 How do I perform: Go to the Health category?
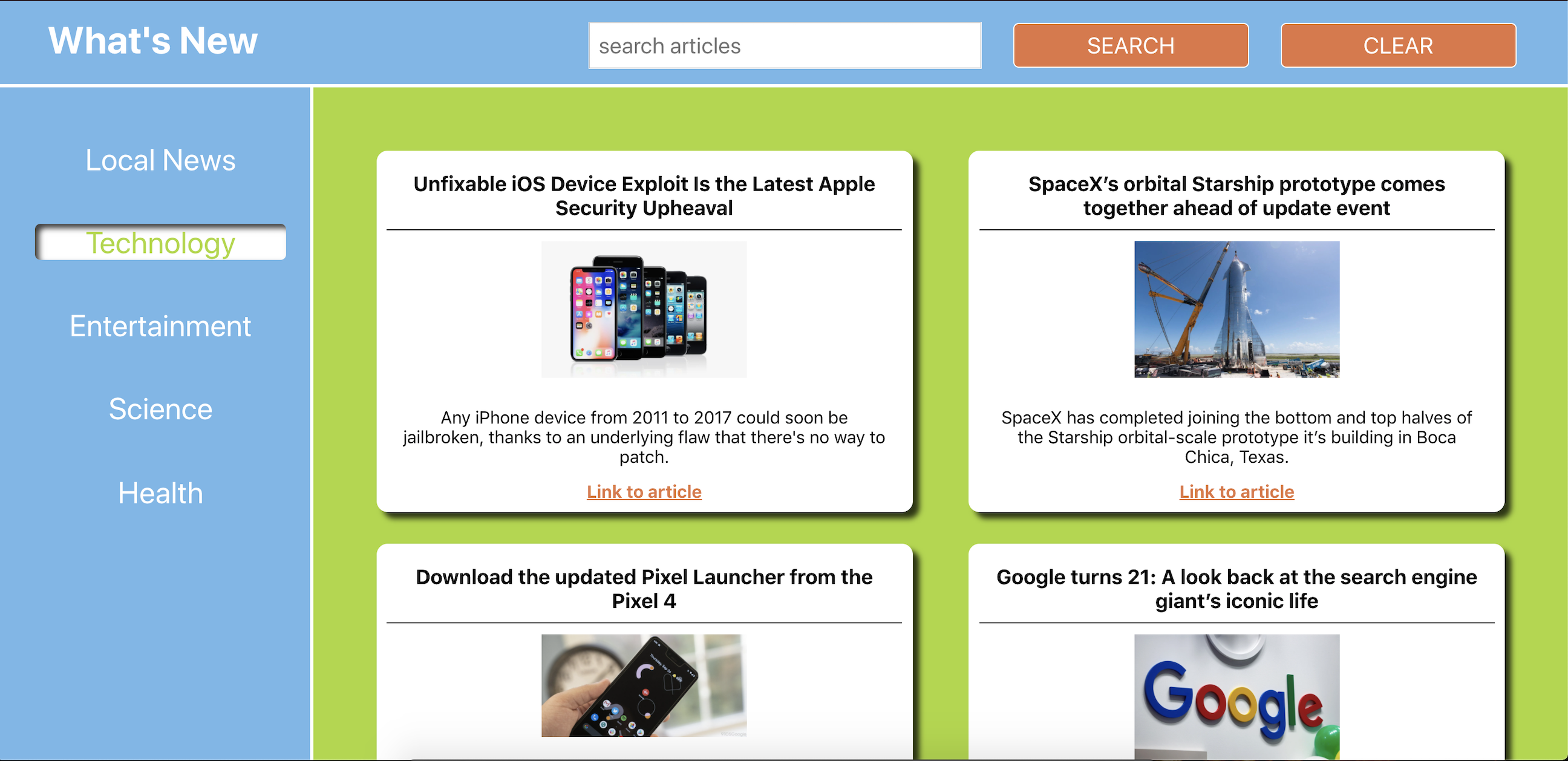tap(160, 493)
